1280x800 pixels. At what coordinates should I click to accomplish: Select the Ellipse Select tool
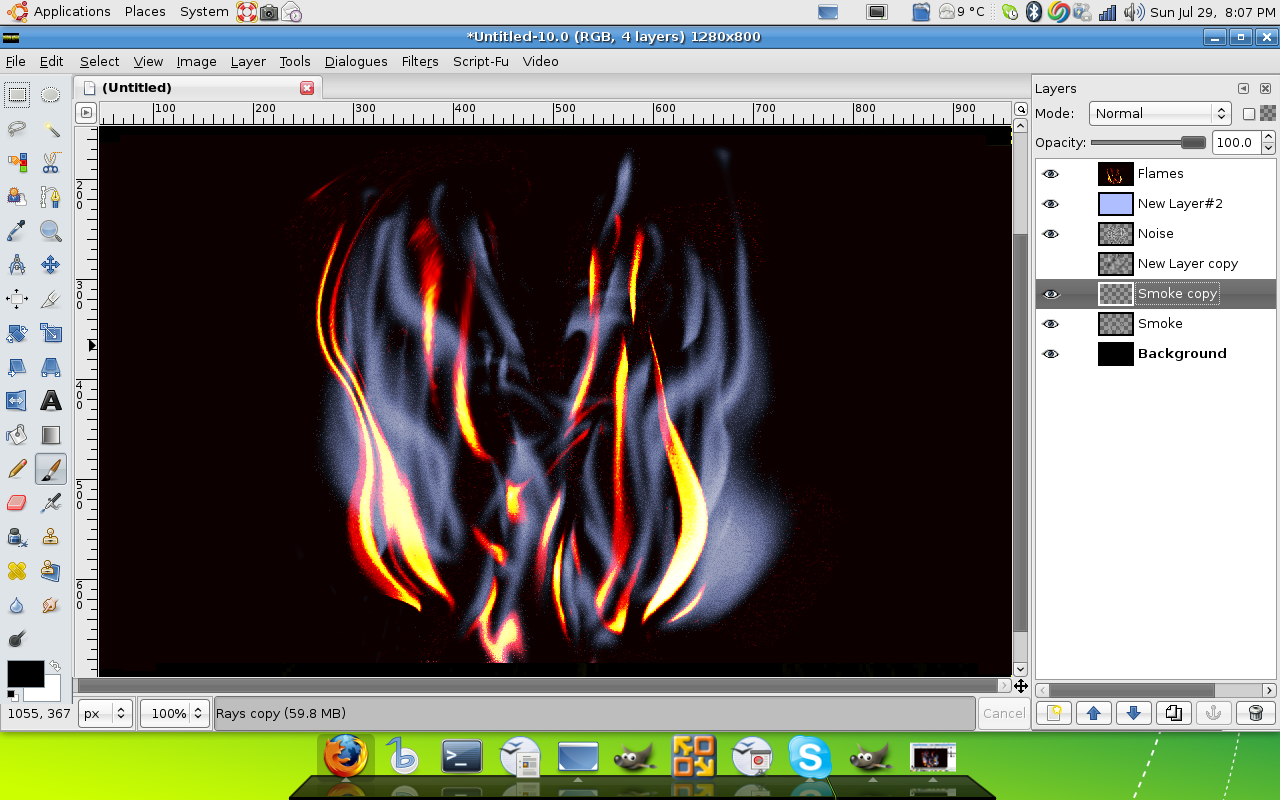tap(50, 95)
